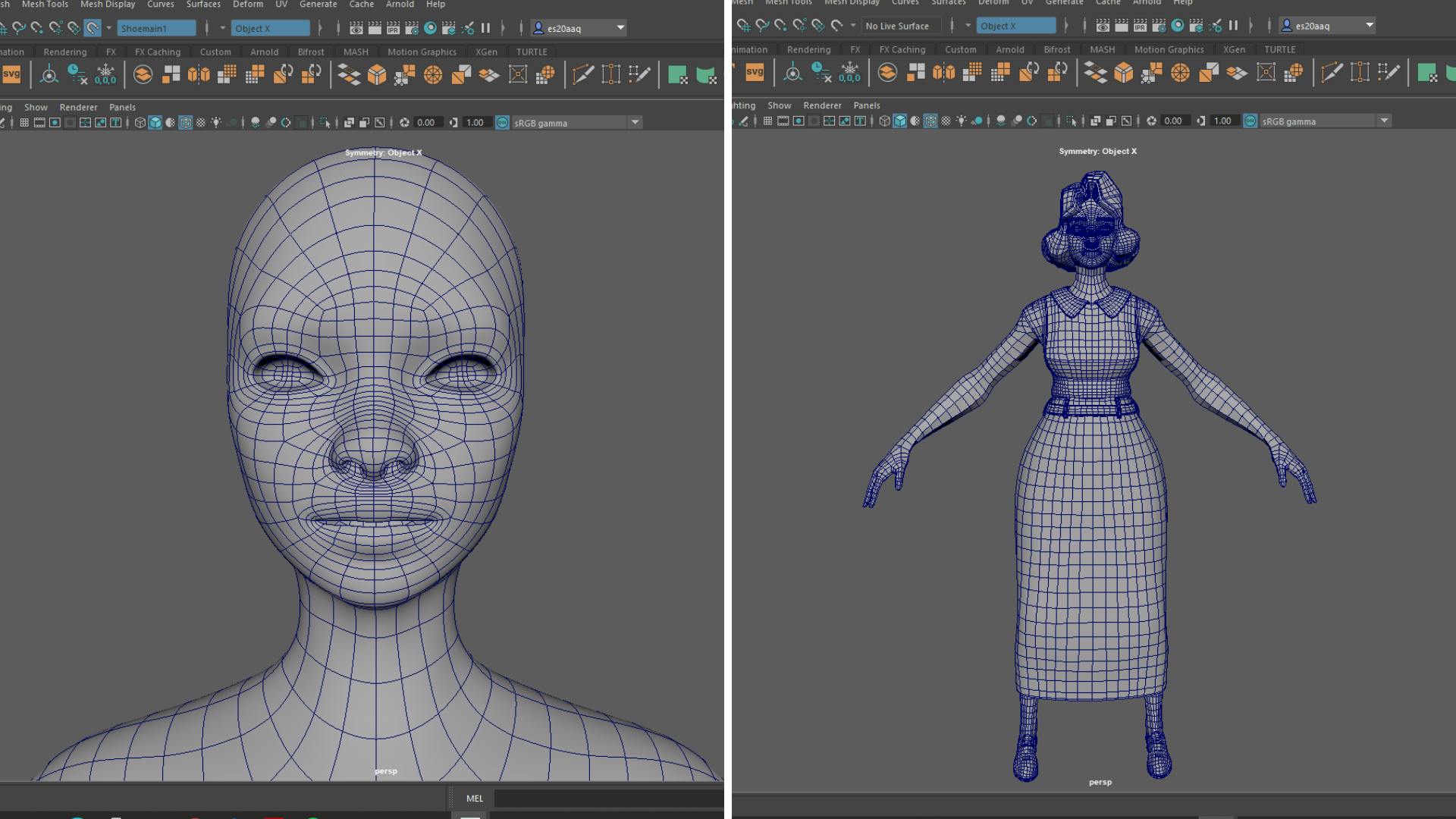Select the Shoemain1 object button
The height and width of the screenshot is (819, 1456).
pyautogui.click(x=156, y=28)
